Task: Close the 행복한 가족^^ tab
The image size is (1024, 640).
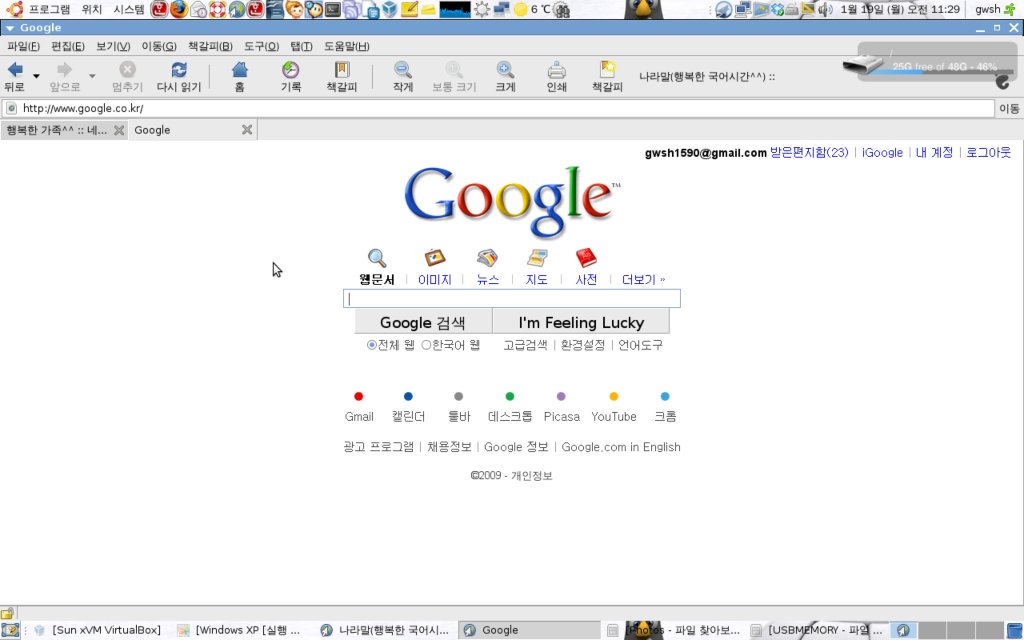Action: (119, 130)
